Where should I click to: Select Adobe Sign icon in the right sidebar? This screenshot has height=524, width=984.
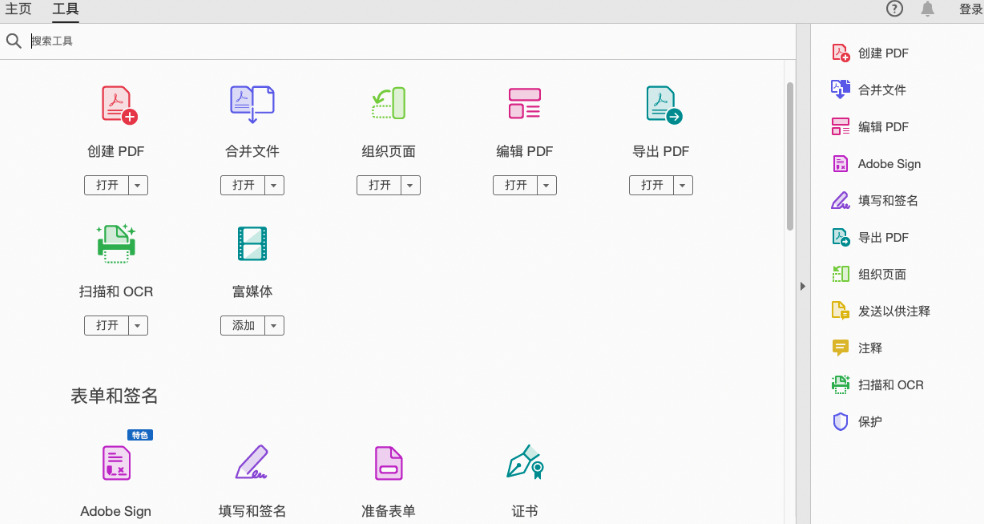(840, 164)
